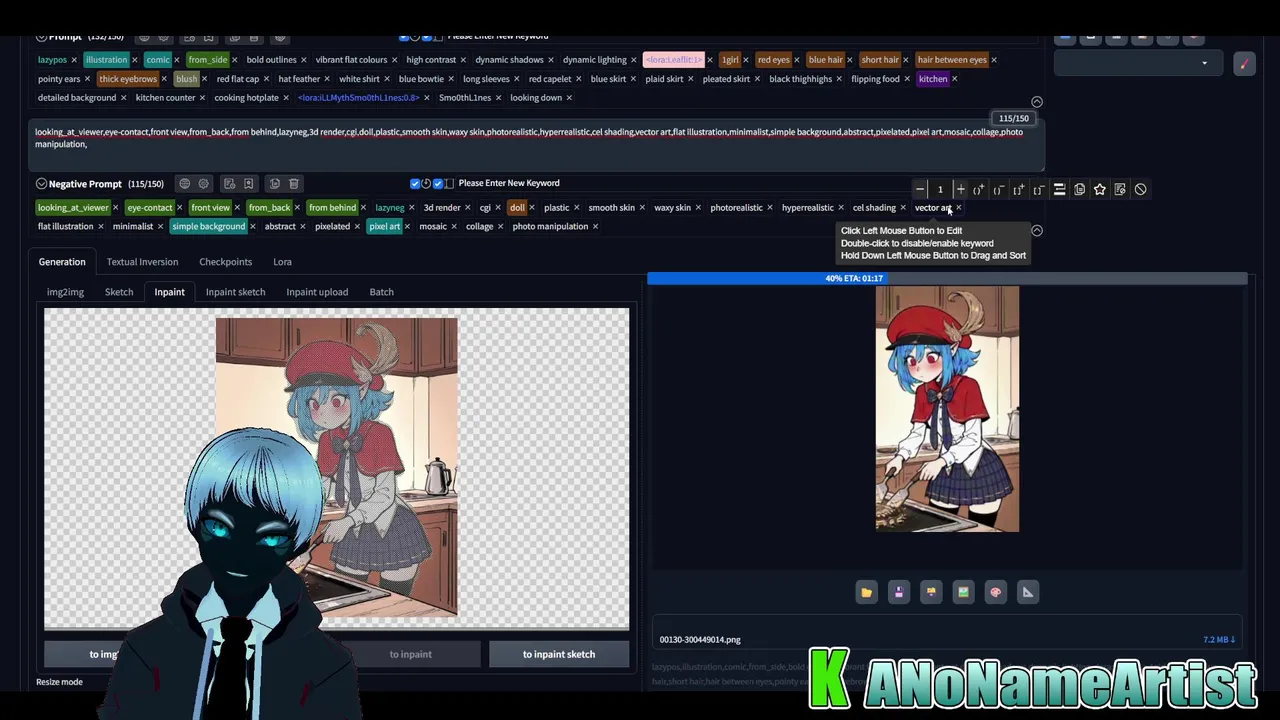This screenshot has height=720, width=1280.
Task: Open the Textual Inversion tab
Action: [x=142, y=262]
